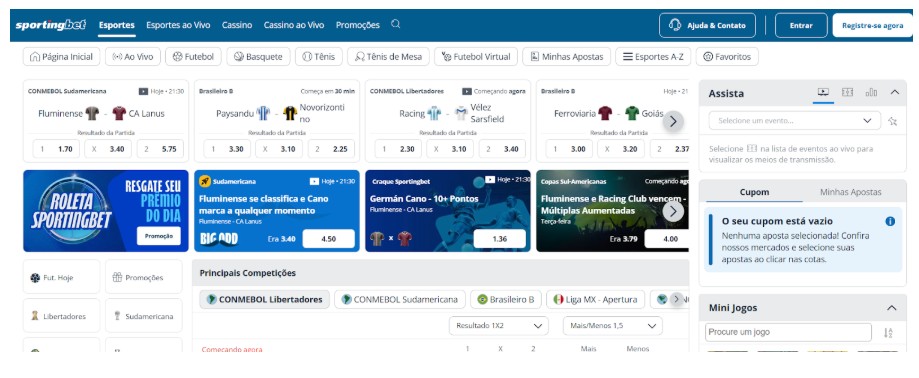Screen dimensions: 919x378
Task: Click Paysandu striped jersey icon
Action: click(263, 113)
